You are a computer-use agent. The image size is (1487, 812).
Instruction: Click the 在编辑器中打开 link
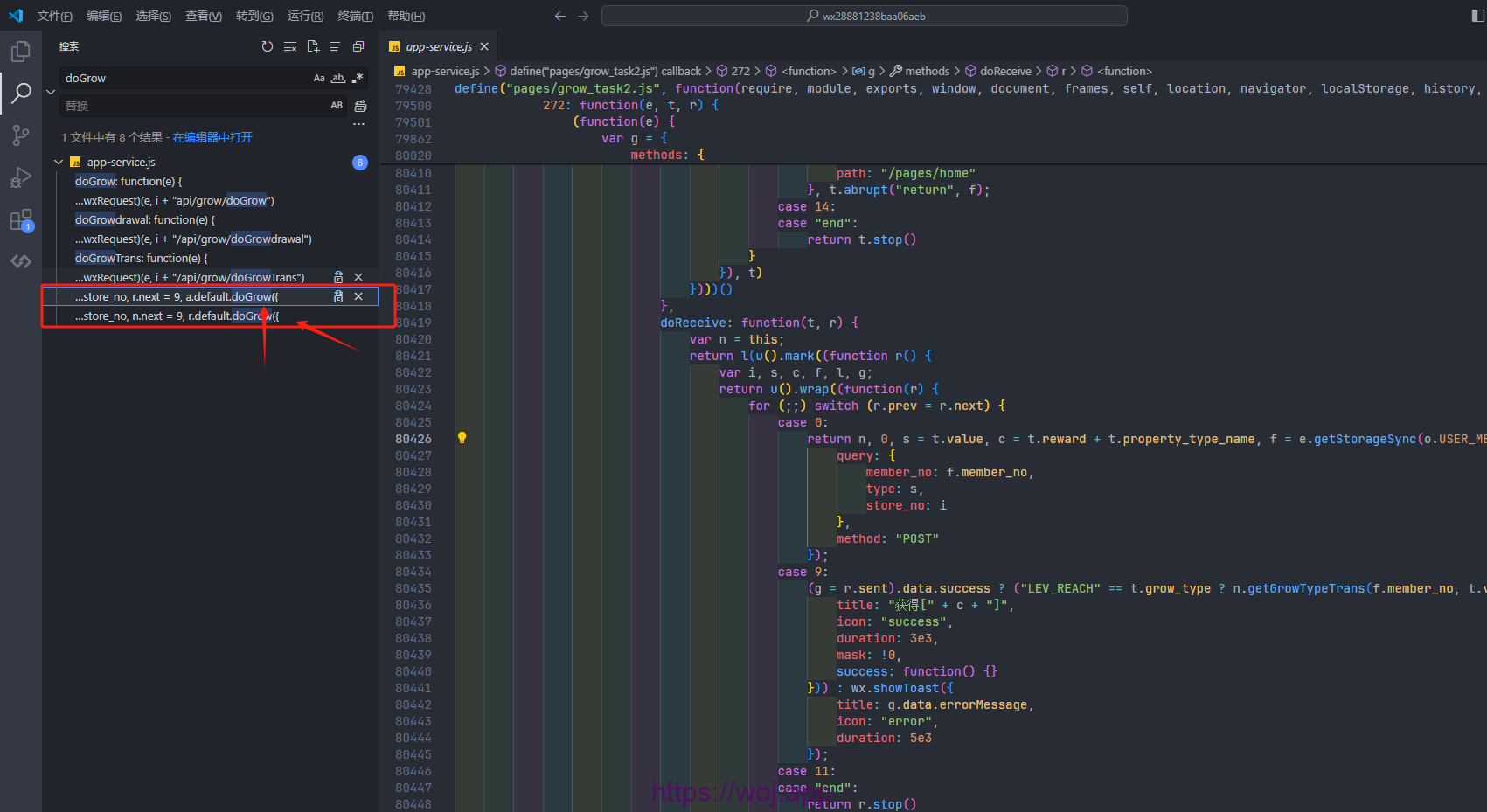click(212, 137)
